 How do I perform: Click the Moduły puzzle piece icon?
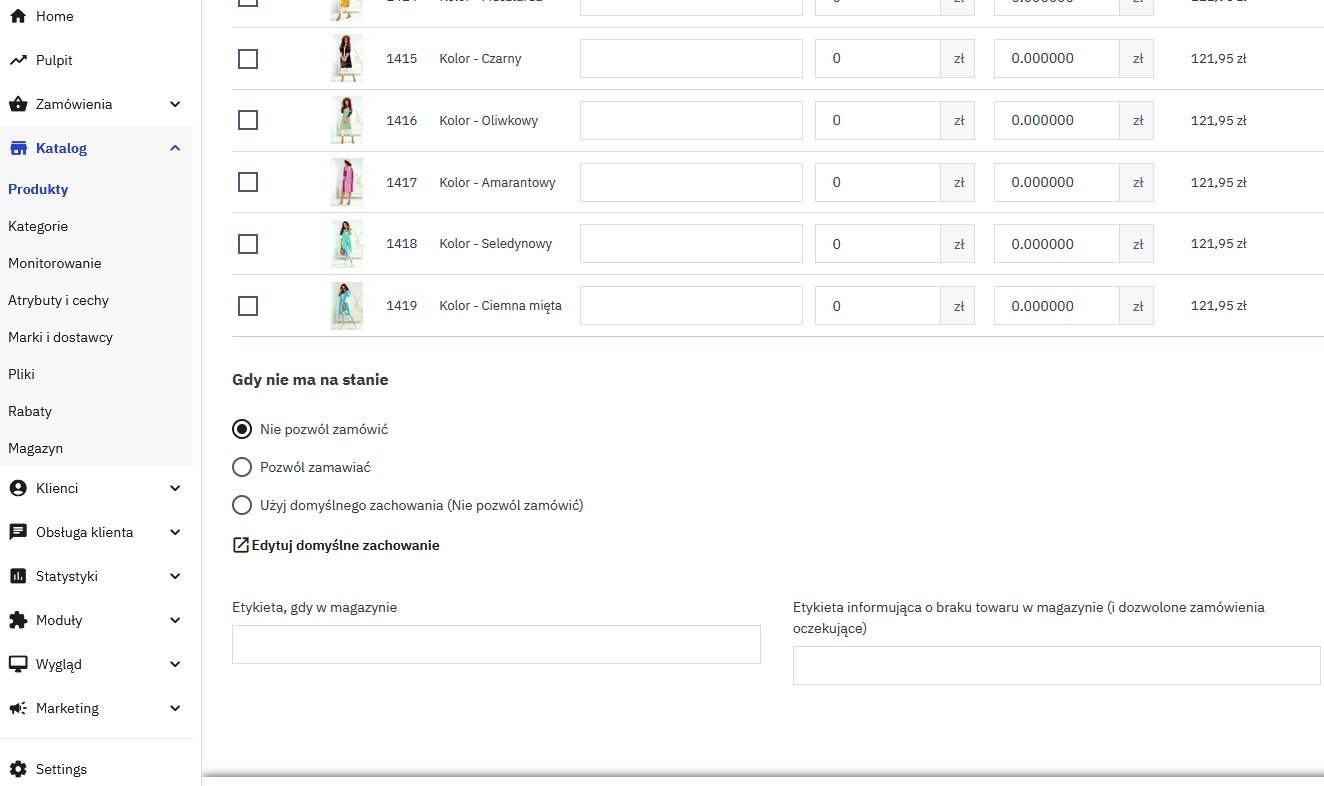(x=17, y=620)
